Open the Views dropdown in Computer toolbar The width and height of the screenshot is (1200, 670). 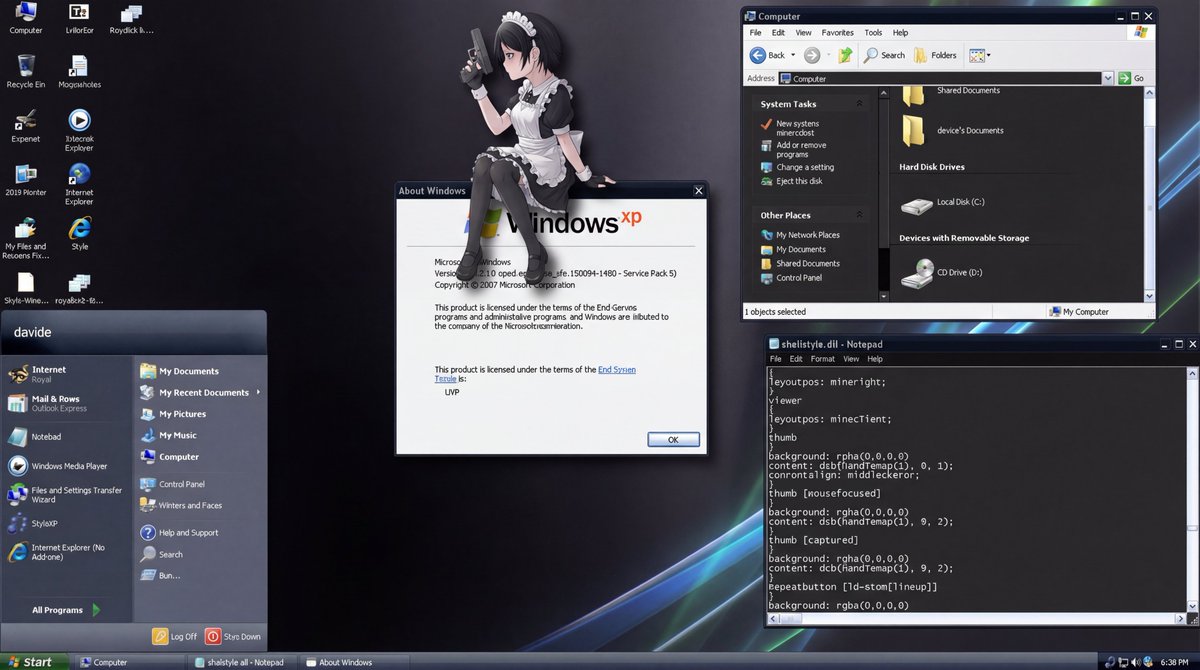tap(979, 55)
